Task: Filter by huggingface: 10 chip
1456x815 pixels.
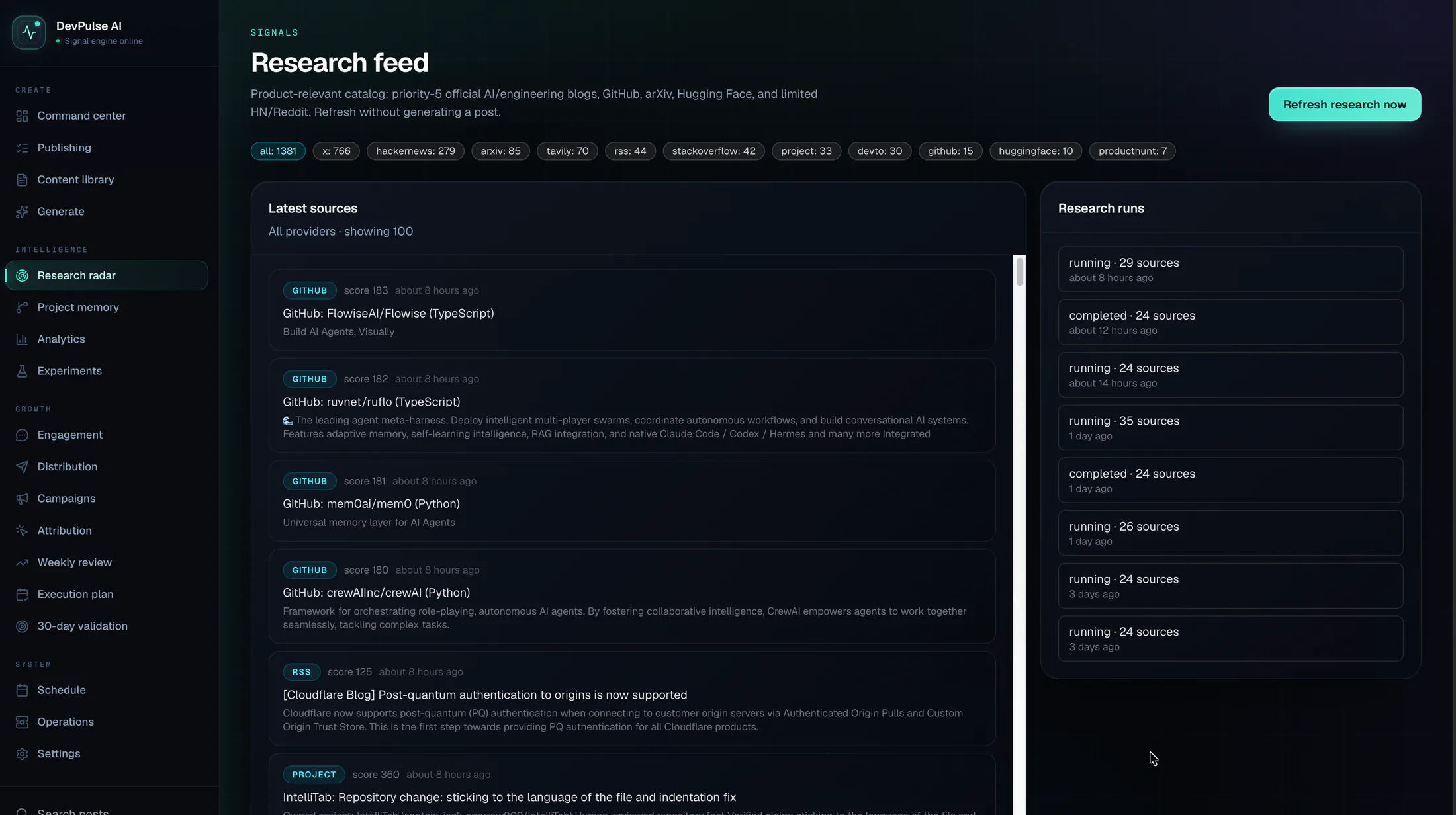Action: pos(1036,151)
